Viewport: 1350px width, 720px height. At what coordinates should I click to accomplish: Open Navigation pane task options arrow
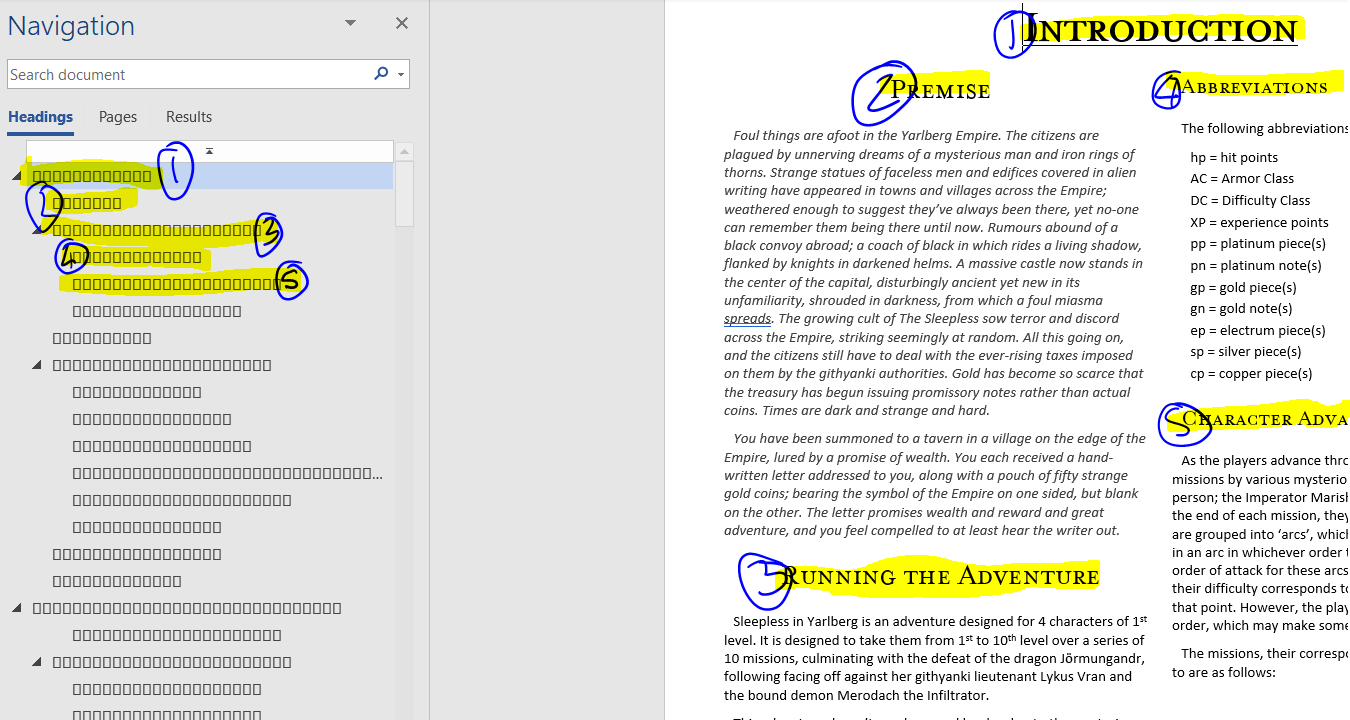(350, 23)
